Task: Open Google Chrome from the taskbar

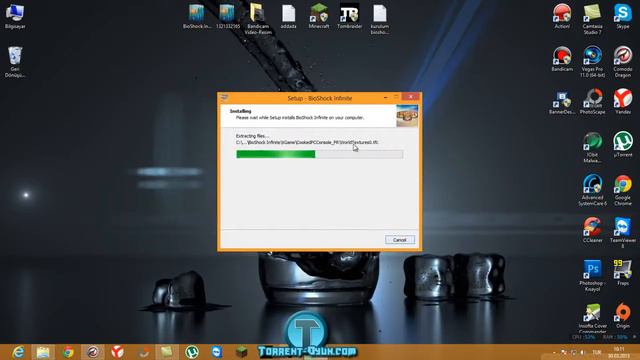Action: coord(68,352)
